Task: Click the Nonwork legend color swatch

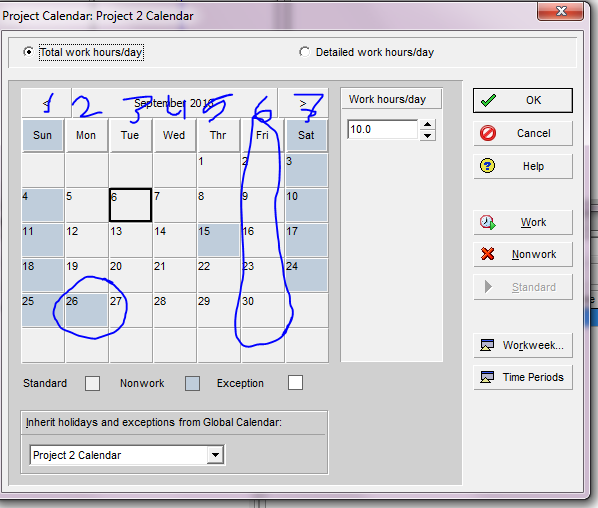Action: click(192, 383)
